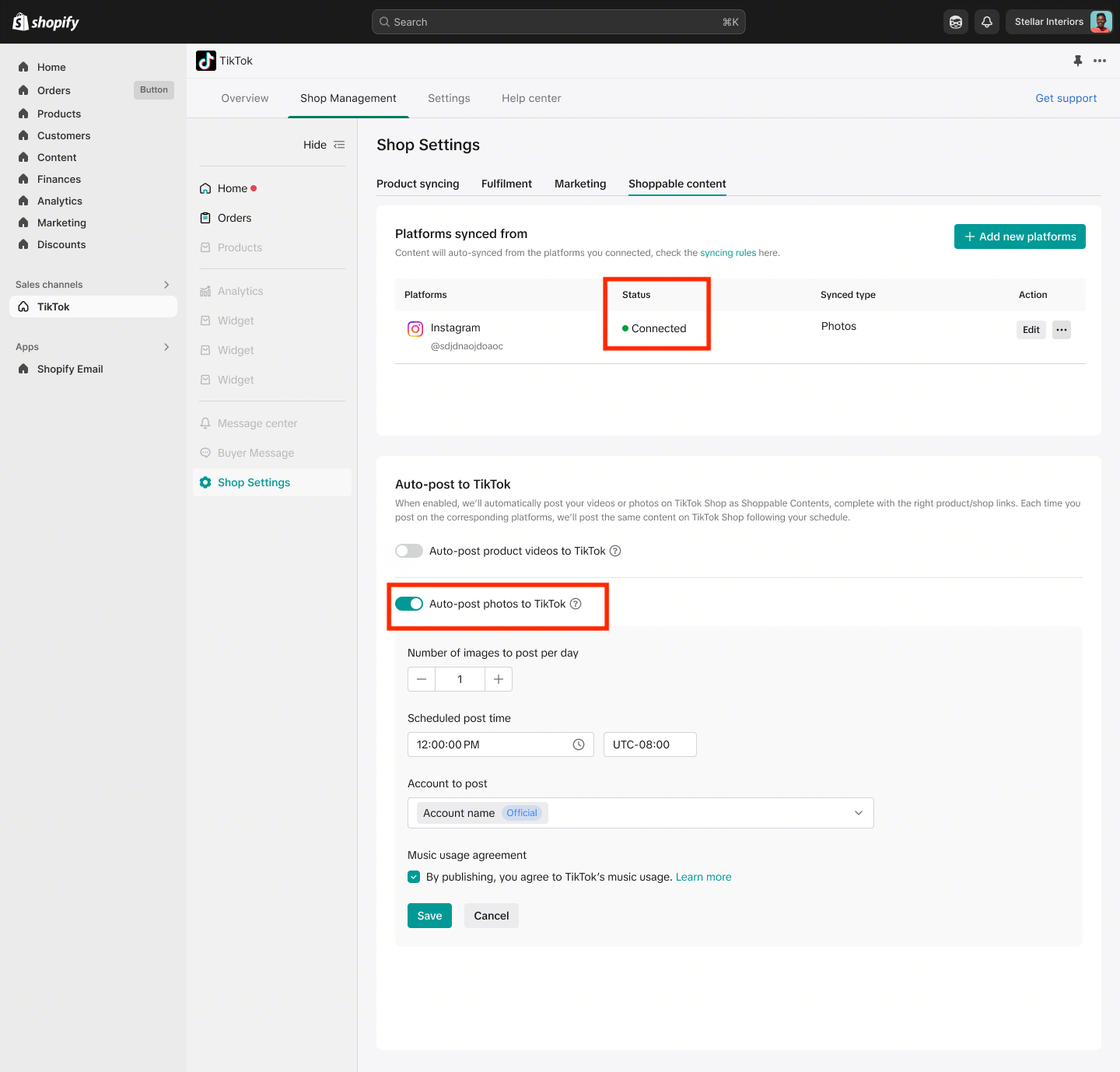The height and width of the screenshot is (1072, 1120).
Task: Click help icon for auto-post photos
Action: (x=576, y=604)
